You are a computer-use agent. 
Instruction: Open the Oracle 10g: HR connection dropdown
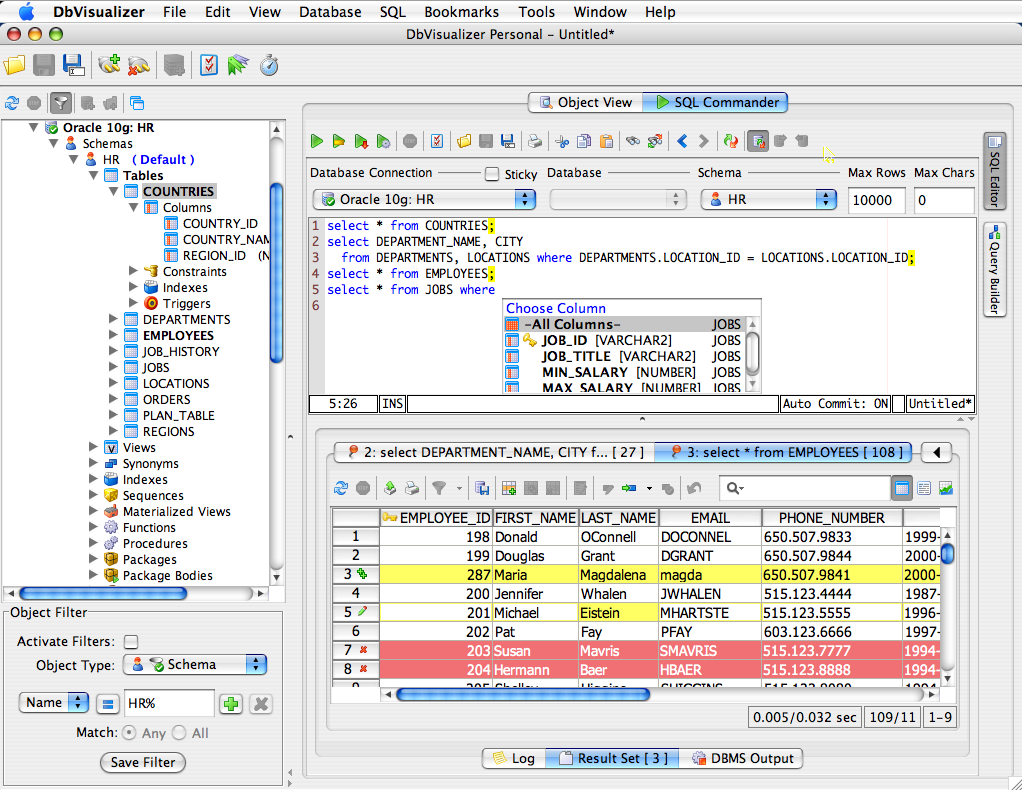click(x=424, y=199)
